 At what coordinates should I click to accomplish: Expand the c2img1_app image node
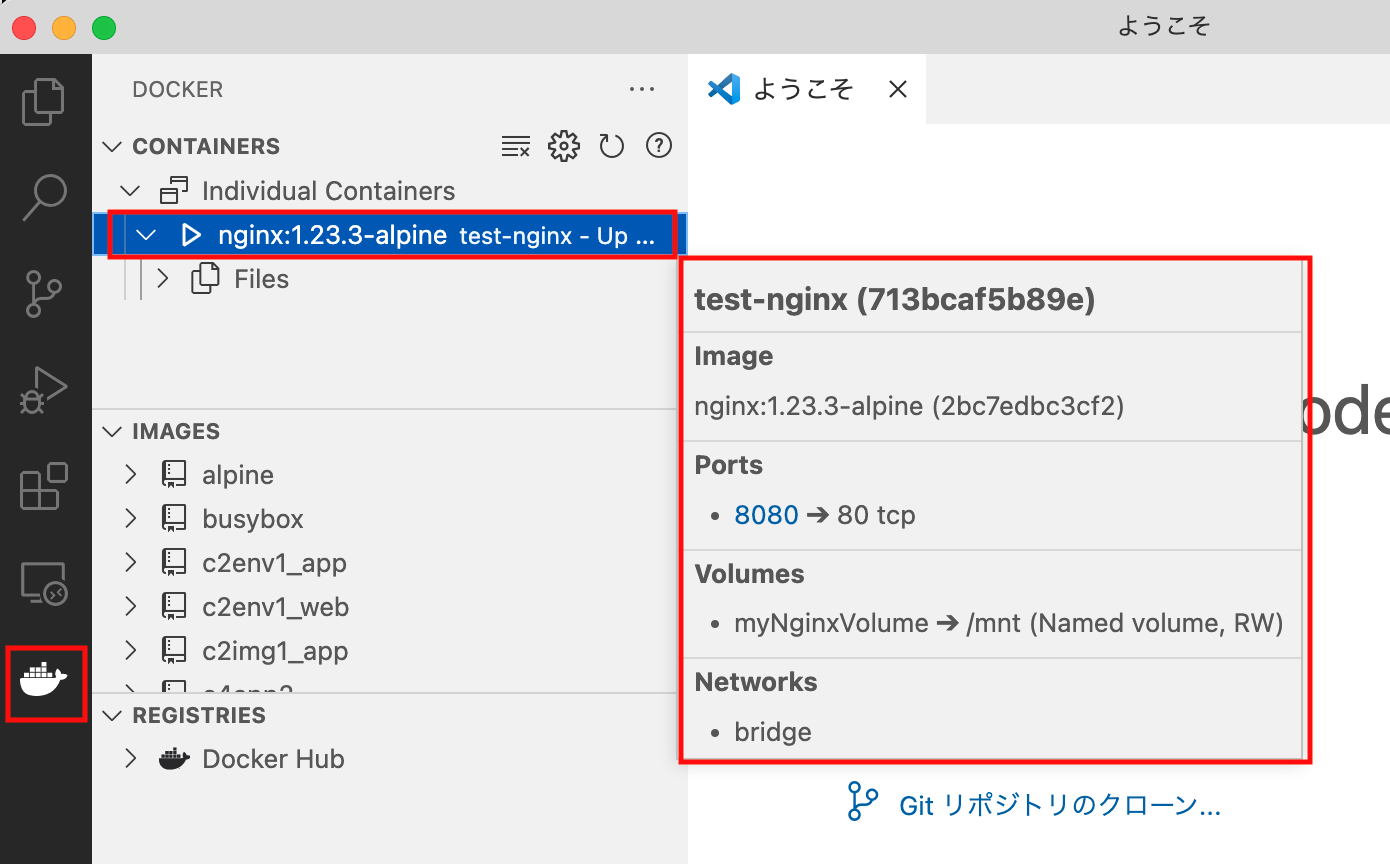tap(130, 650)
